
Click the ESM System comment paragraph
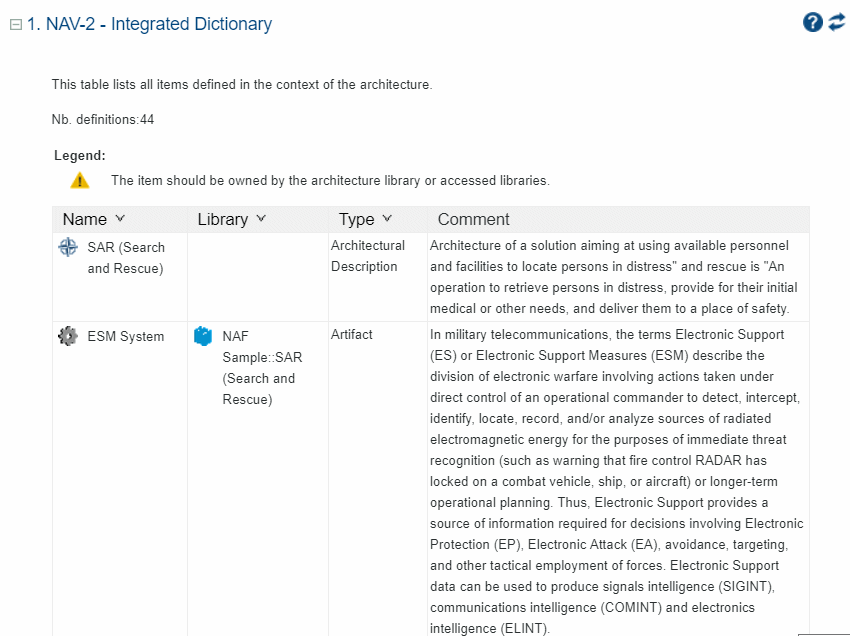tap(616, 481)
